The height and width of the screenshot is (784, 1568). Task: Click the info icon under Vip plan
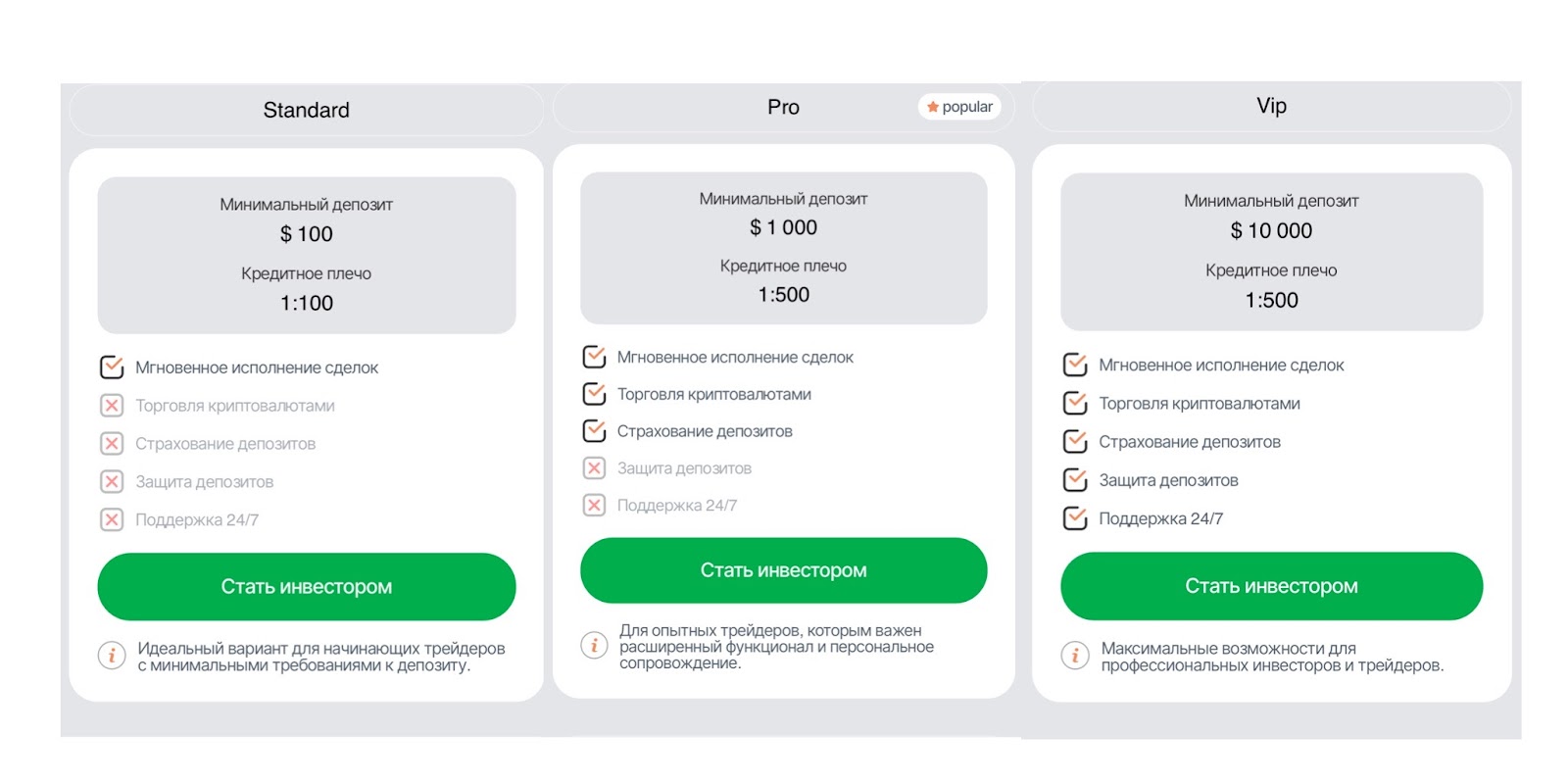pos(1075,656)
